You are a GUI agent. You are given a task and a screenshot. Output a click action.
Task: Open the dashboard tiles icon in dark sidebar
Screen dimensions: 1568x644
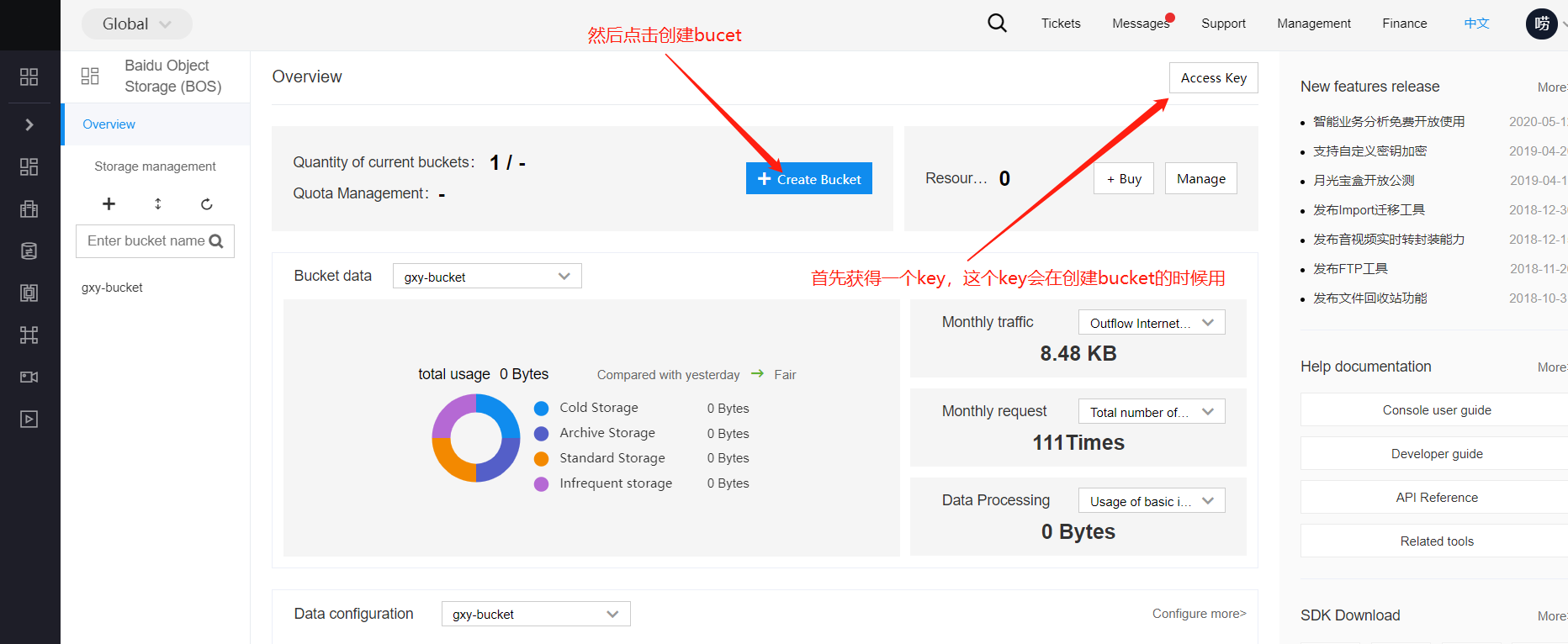[x=29, y=166]
